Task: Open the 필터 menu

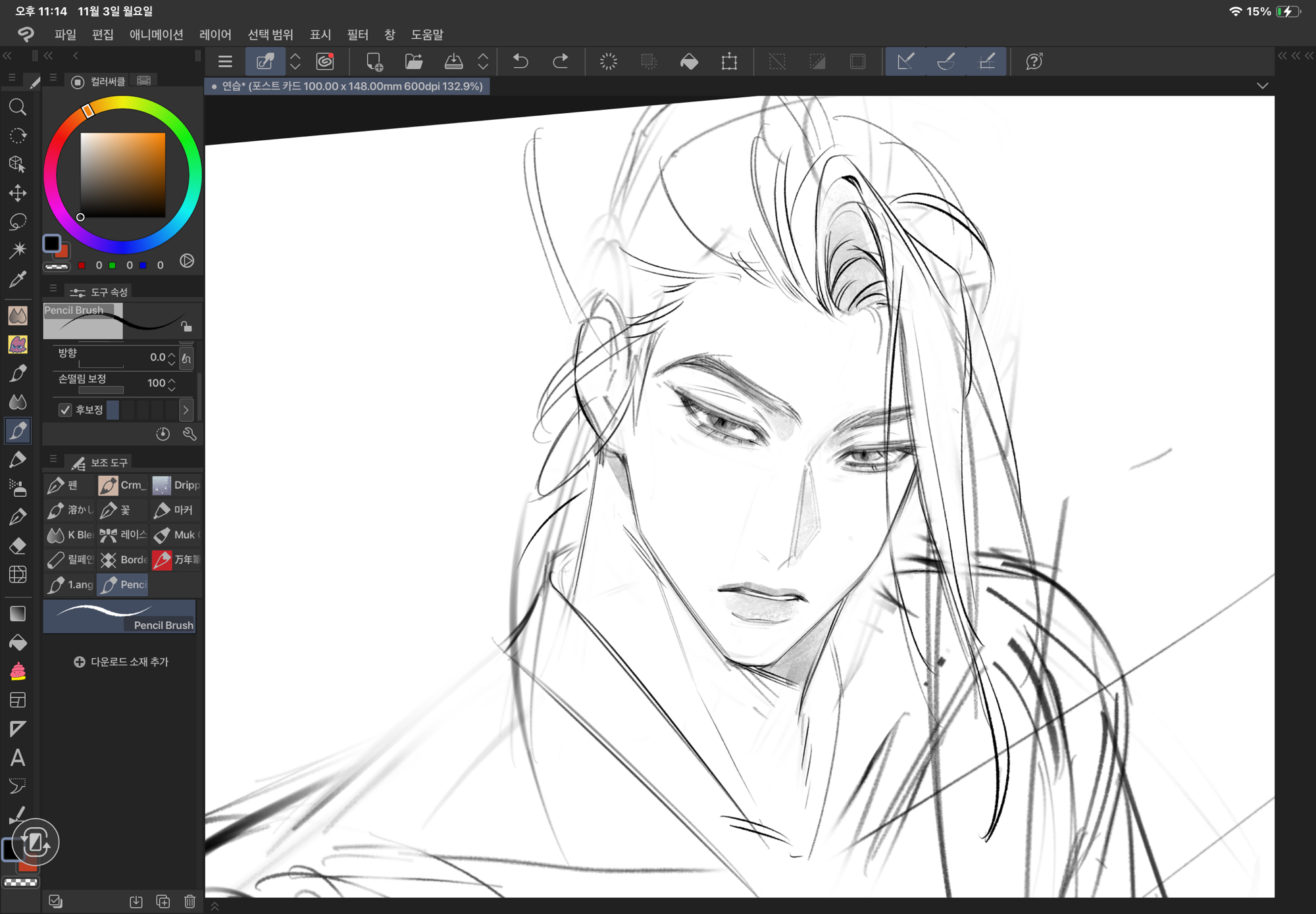Action: (357, 34)
